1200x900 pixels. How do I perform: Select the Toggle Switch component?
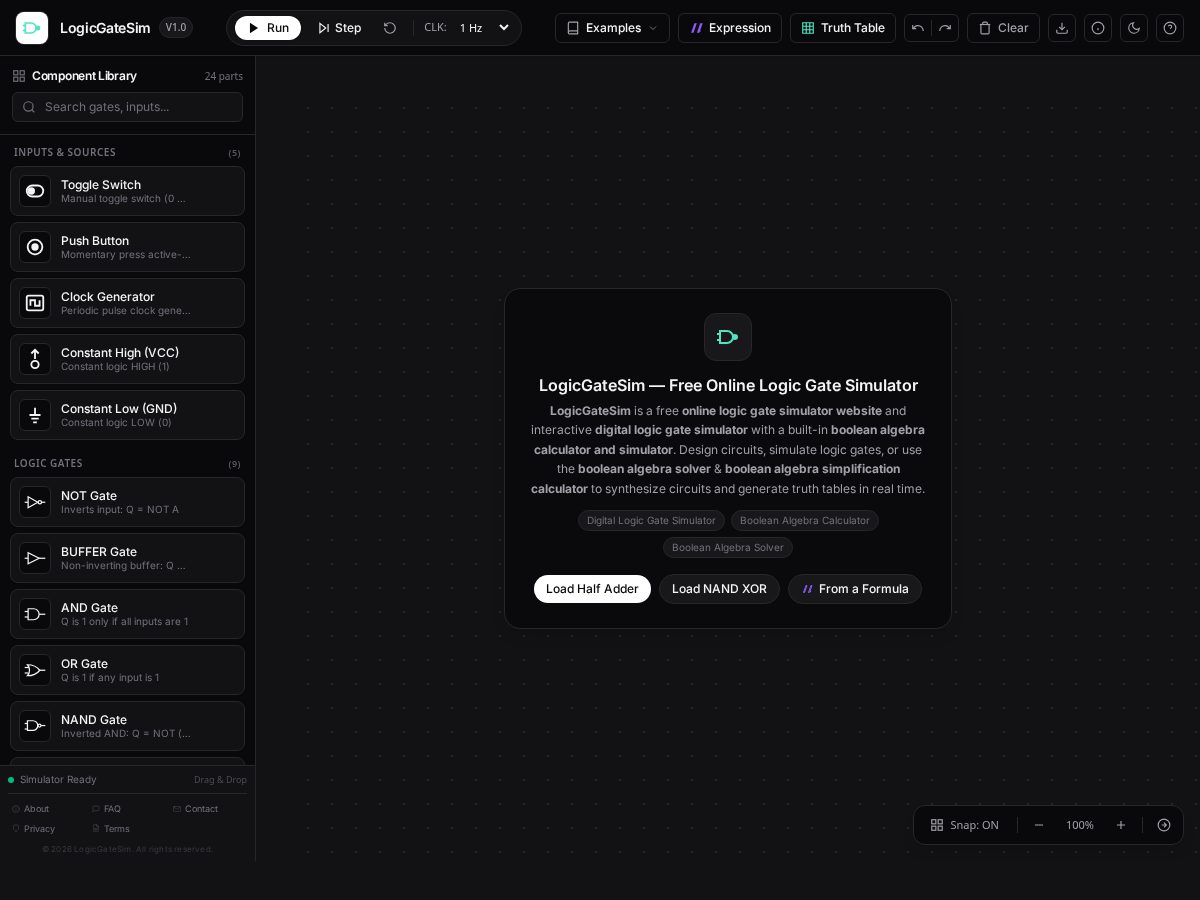click(x=127, y=191)
